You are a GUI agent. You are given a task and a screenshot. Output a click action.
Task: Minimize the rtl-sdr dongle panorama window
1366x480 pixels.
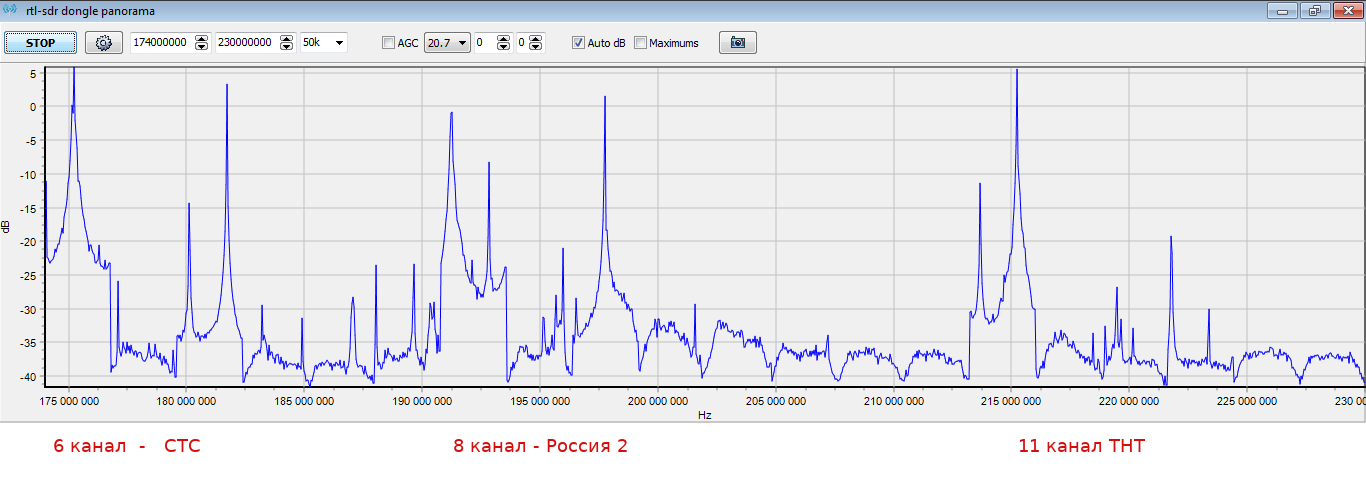pos(1282,10)
